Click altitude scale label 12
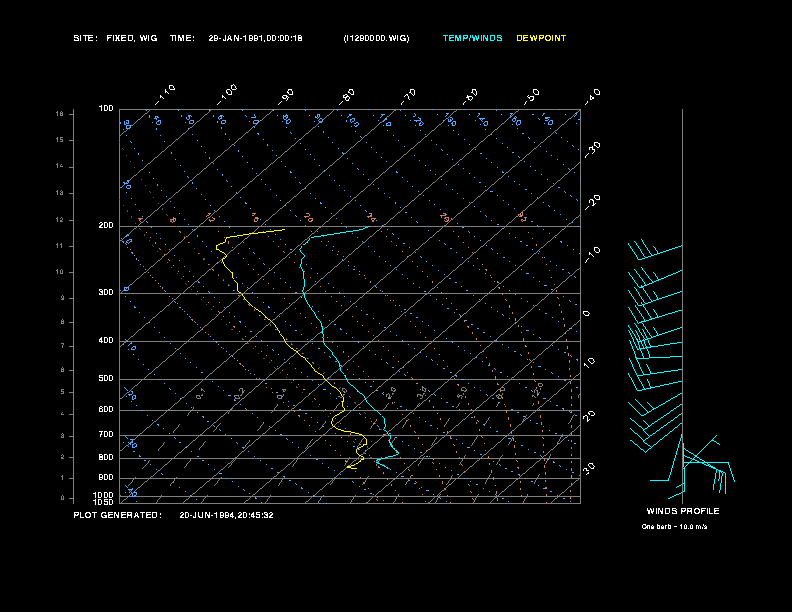This screenshot has width=792, height=612. pyautogui.click(x=60, y=220)
